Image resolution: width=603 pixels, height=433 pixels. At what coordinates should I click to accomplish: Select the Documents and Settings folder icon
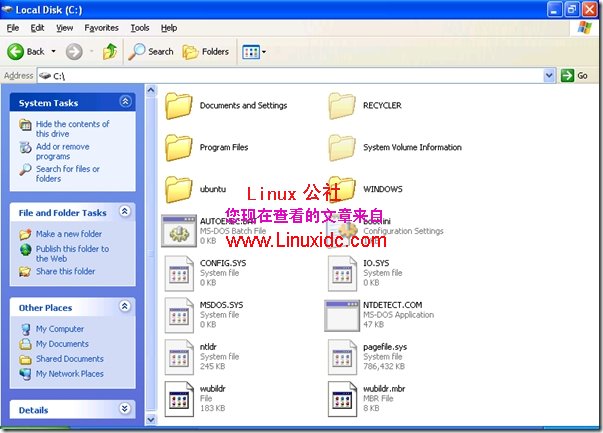[178, 106]
